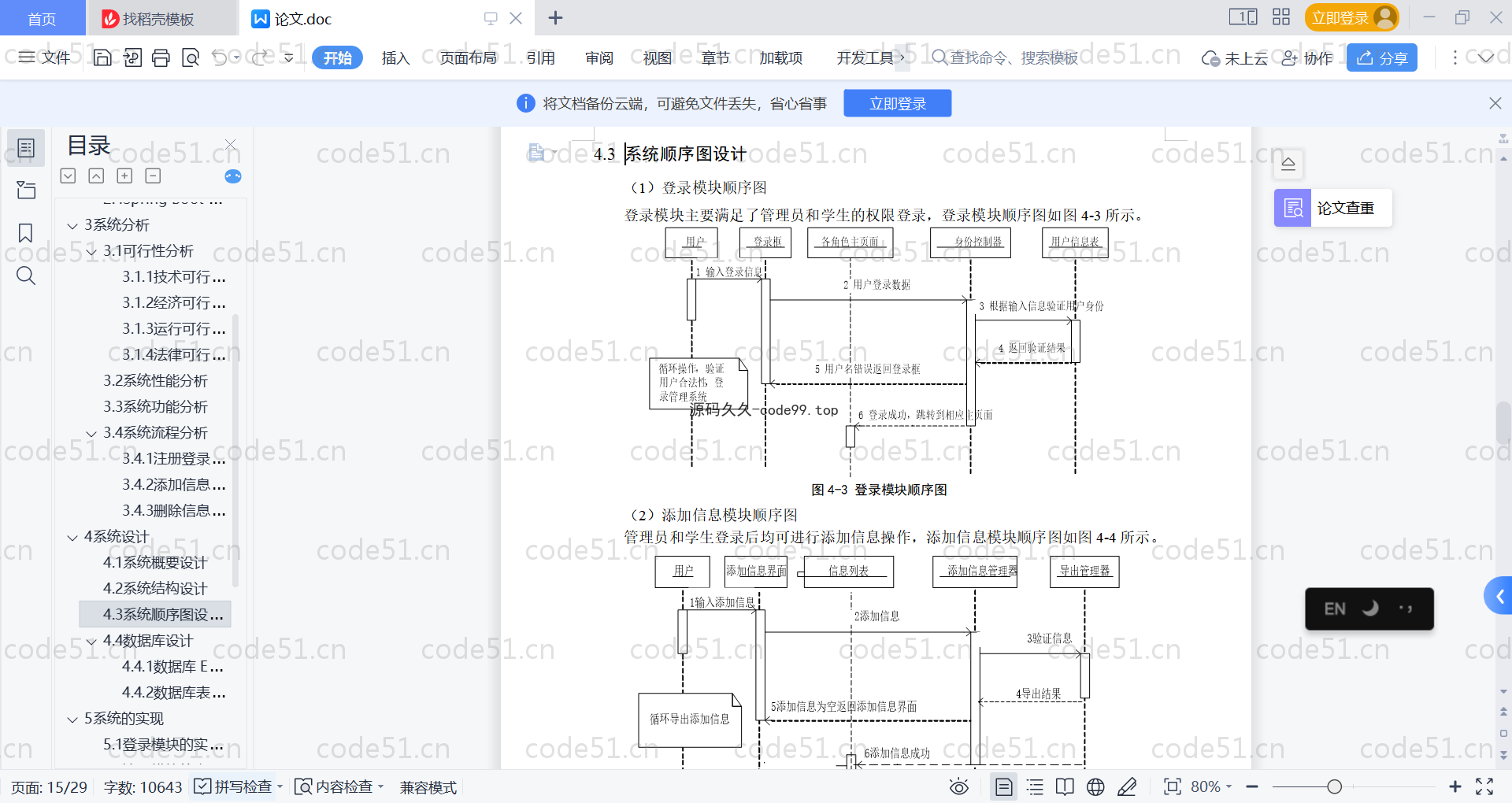
Task: Expand all outline levels icon
Action: click(69, 176)
